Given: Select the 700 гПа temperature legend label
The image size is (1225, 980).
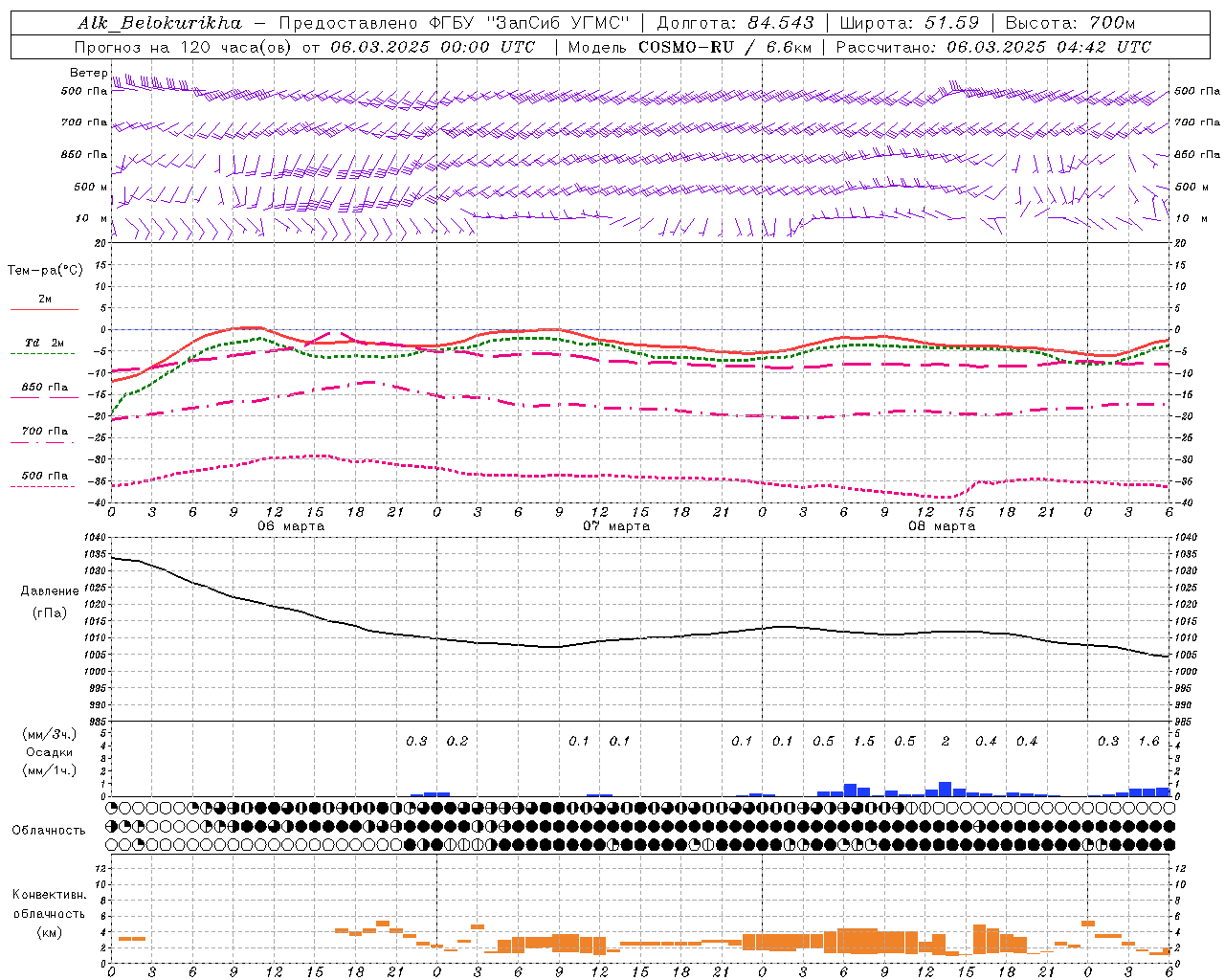Looking at the screenshot, I should pyautogui.click(x=44, y=432).
